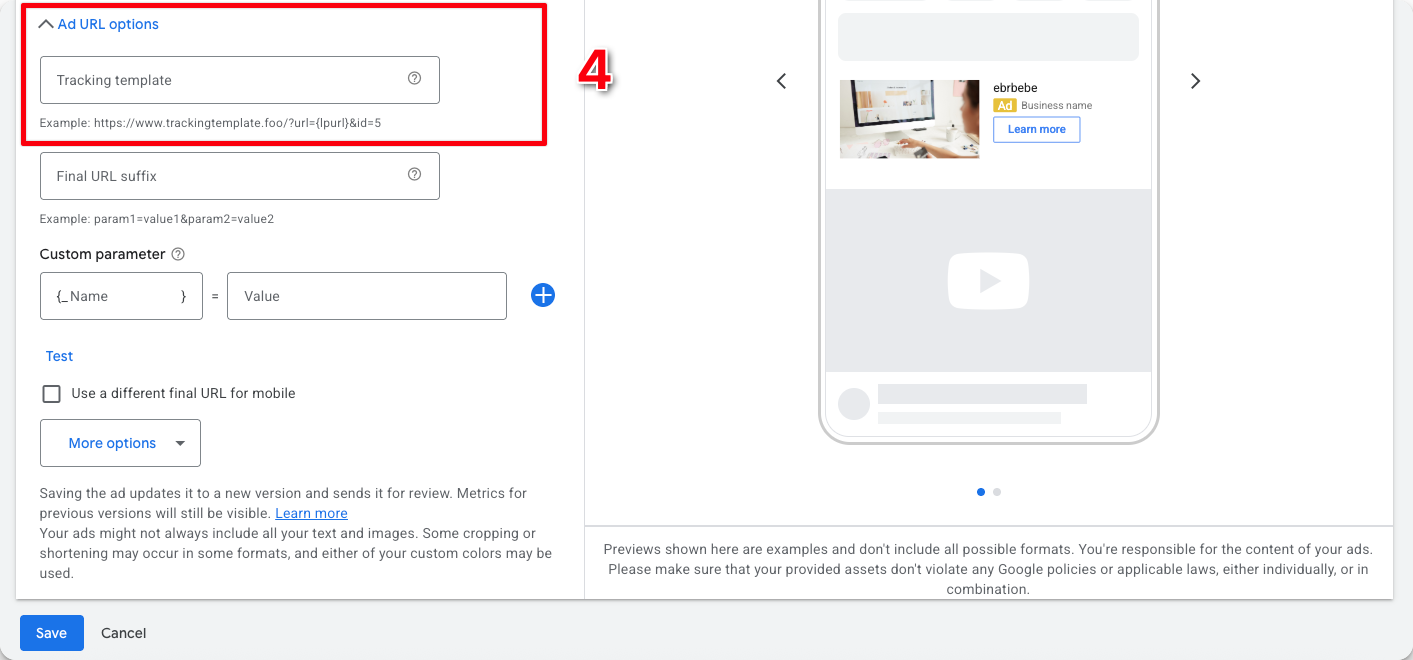Screen dimensions: 1413x660
Task: Add another custom parameter with plus icon
Action: point(543,295)
